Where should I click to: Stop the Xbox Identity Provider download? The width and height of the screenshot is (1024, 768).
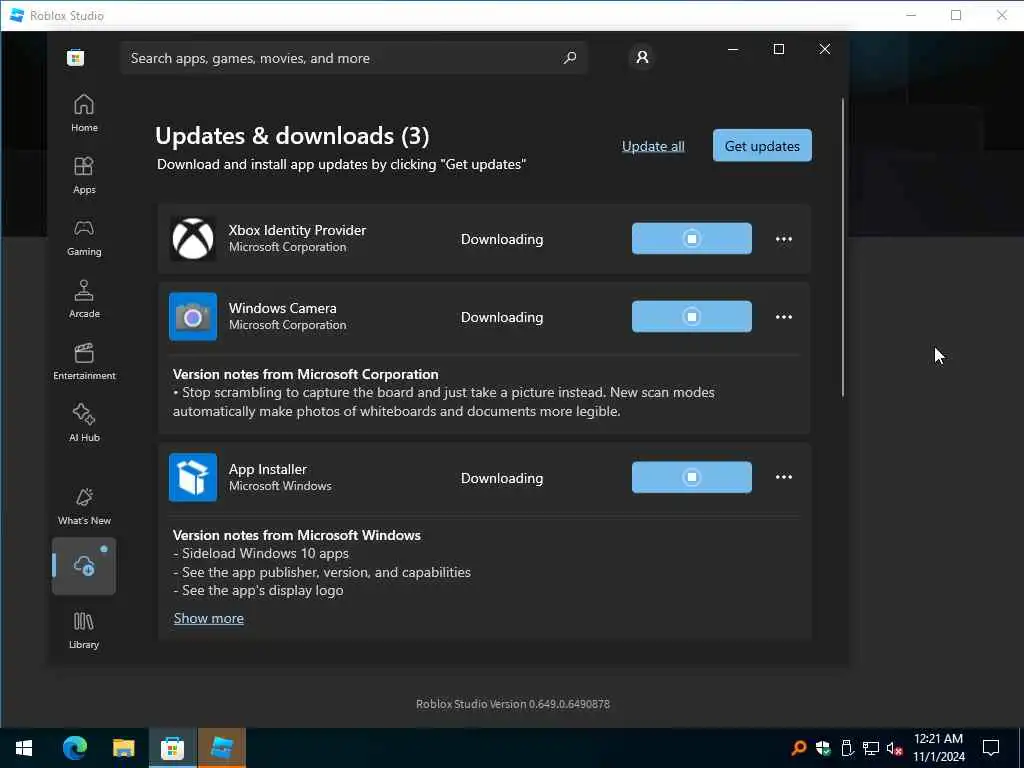(692, 238)
